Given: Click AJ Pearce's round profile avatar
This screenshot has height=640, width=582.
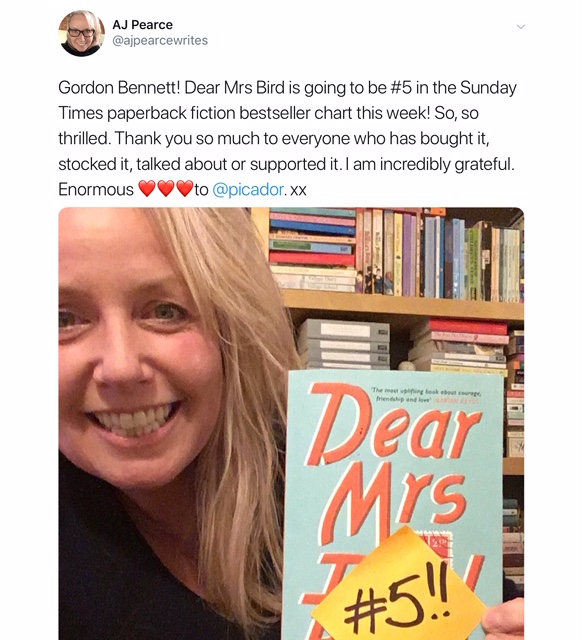Looking at the screenshot, I should click(x=82, y=33).
